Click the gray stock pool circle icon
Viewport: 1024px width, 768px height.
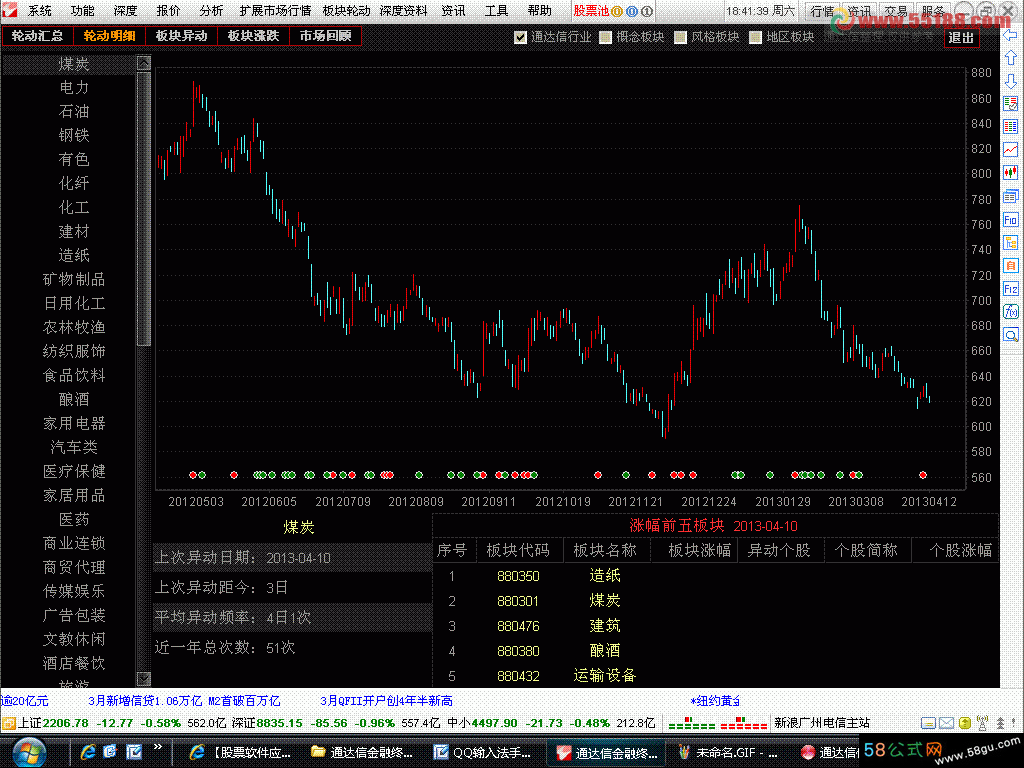647,11
